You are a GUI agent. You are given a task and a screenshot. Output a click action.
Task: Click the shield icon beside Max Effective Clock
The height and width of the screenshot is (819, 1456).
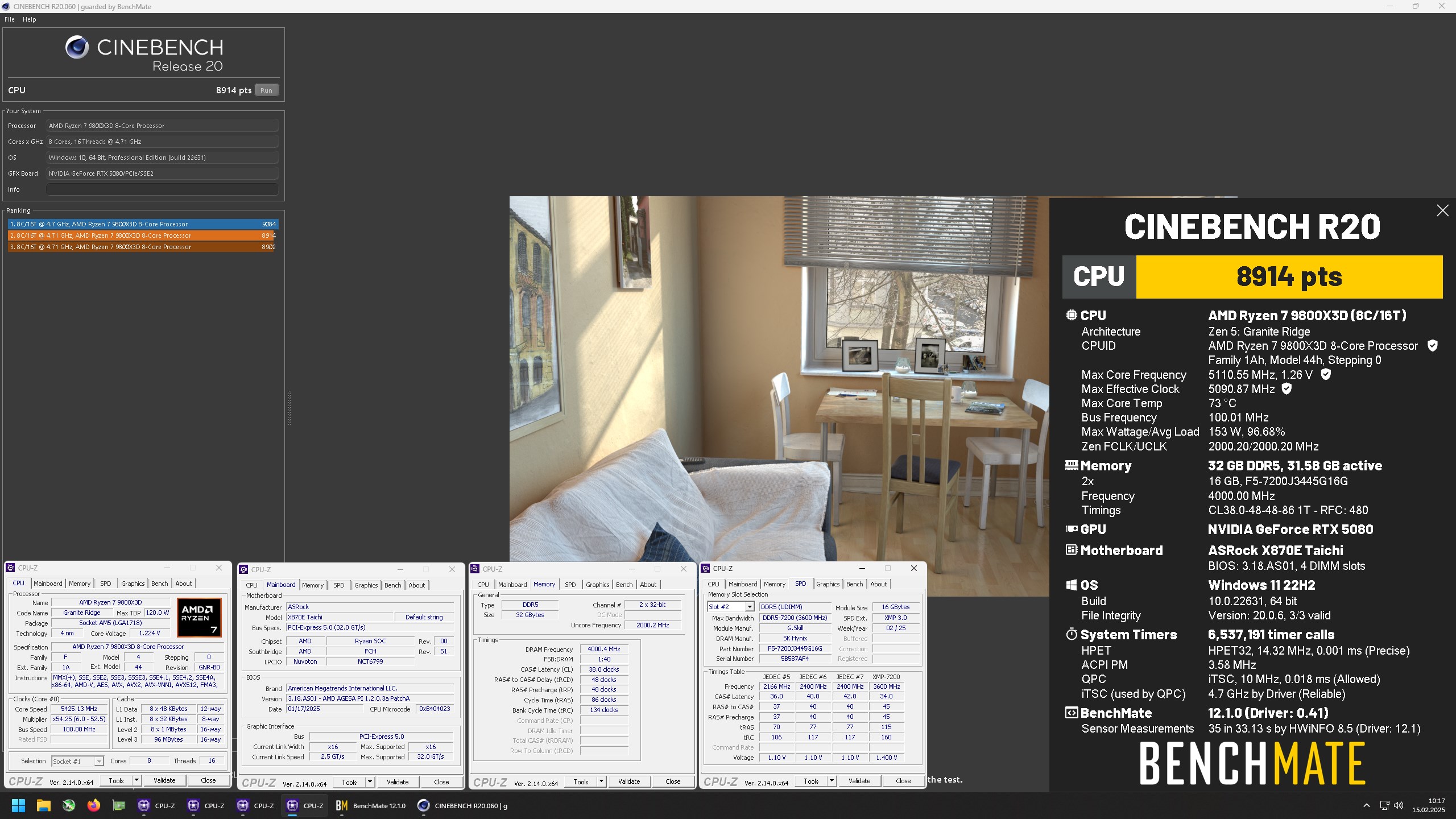click(x=1287, y=389)
